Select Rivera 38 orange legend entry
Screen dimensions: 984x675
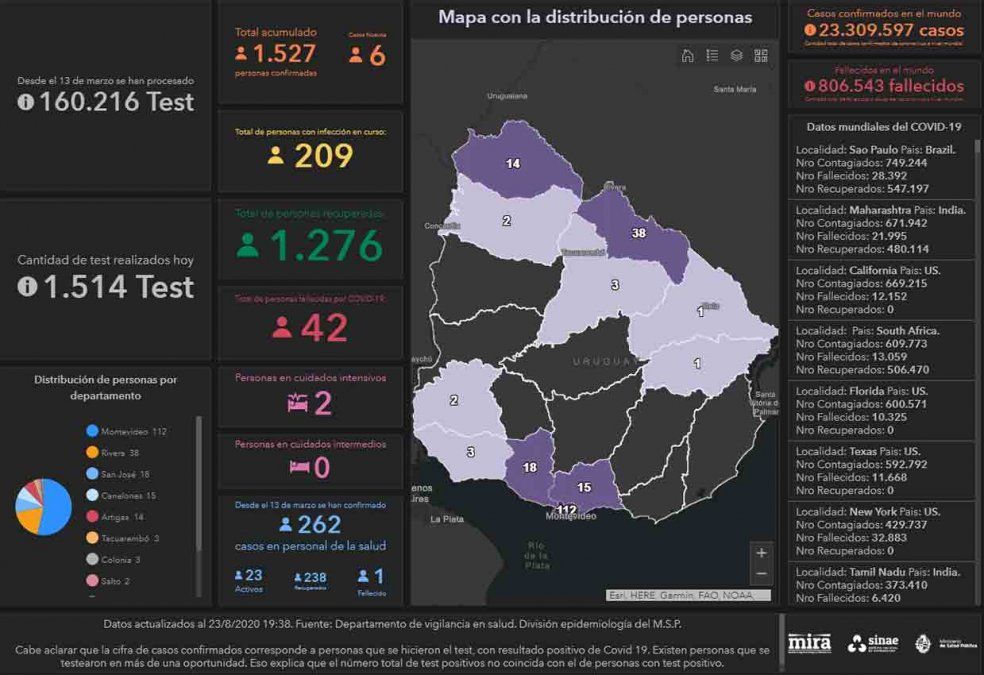click(x=119, y=453)
